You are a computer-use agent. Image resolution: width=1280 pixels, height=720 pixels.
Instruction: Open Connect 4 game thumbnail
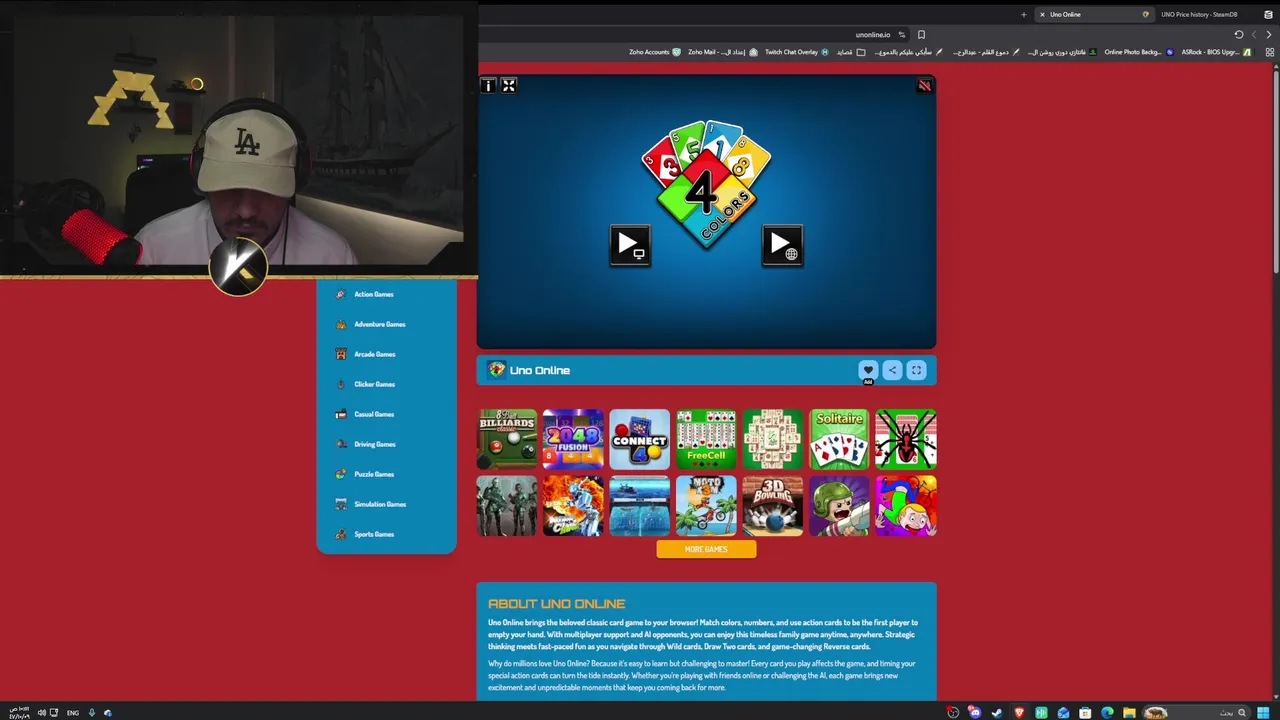pos(640,439)
